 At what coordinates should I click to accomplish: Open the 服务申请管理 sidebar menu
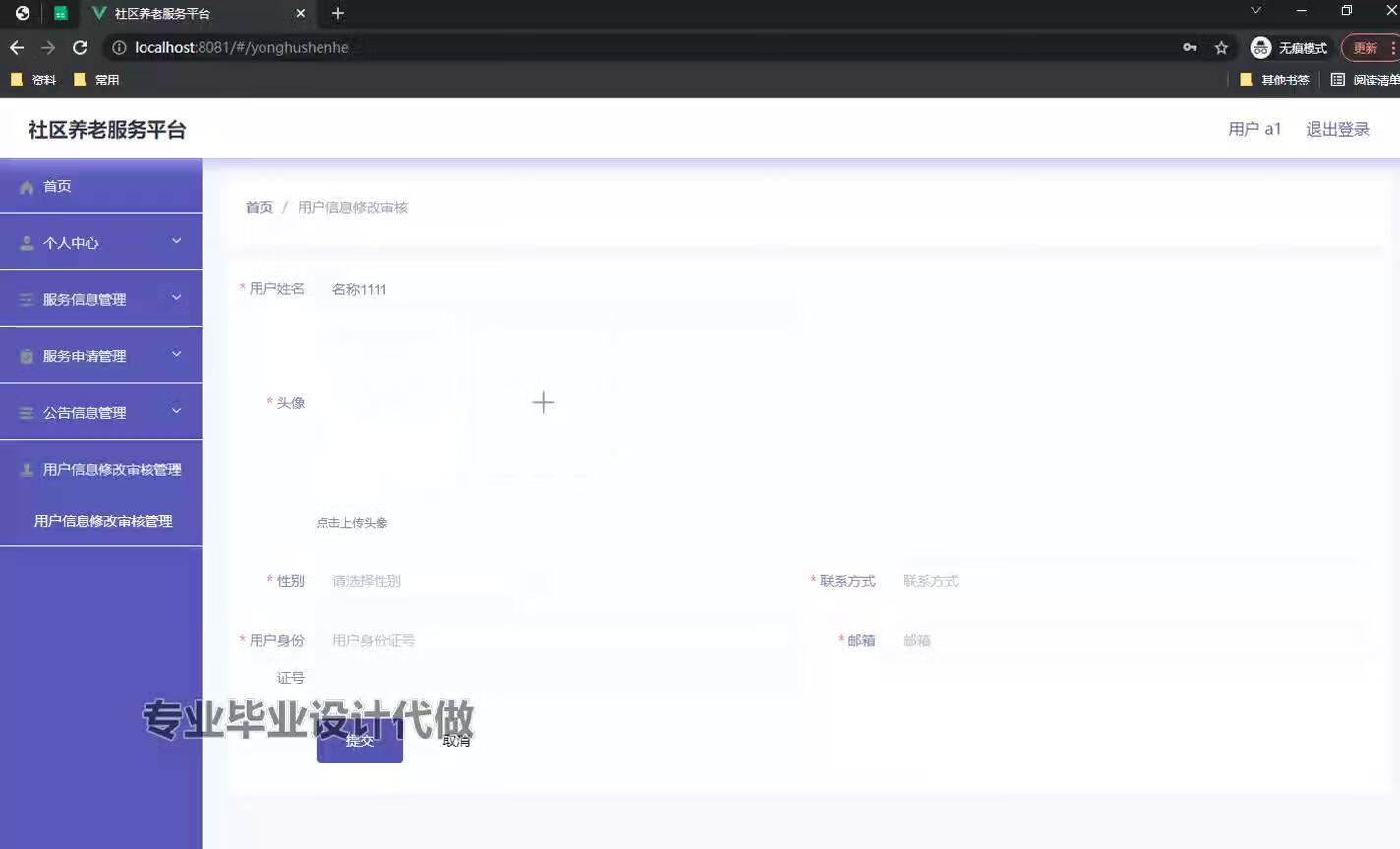click(101, 356)
